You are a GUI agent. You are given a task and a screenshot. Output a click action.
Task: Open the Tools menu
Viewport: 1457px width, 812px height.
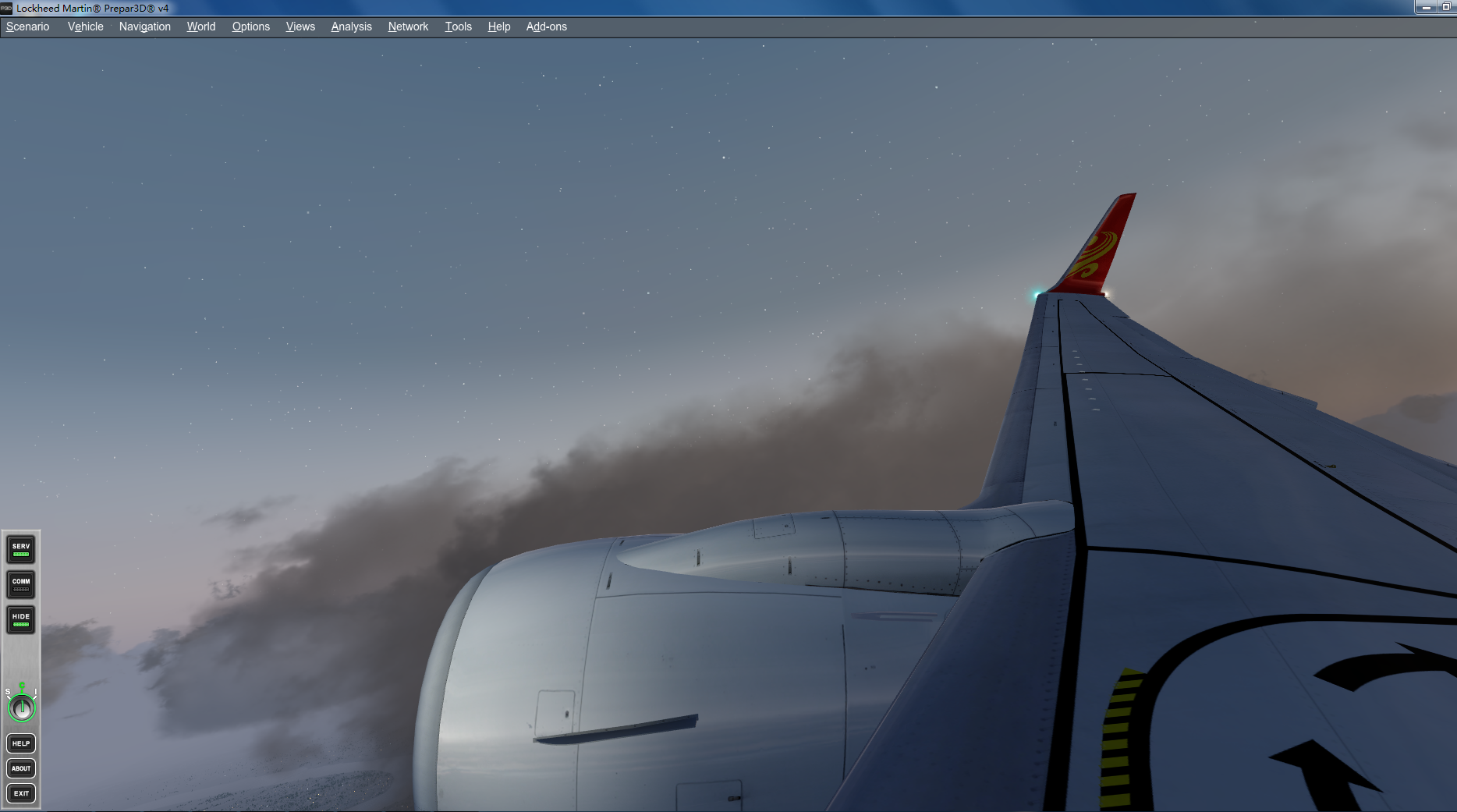click(x=458, y=26)
